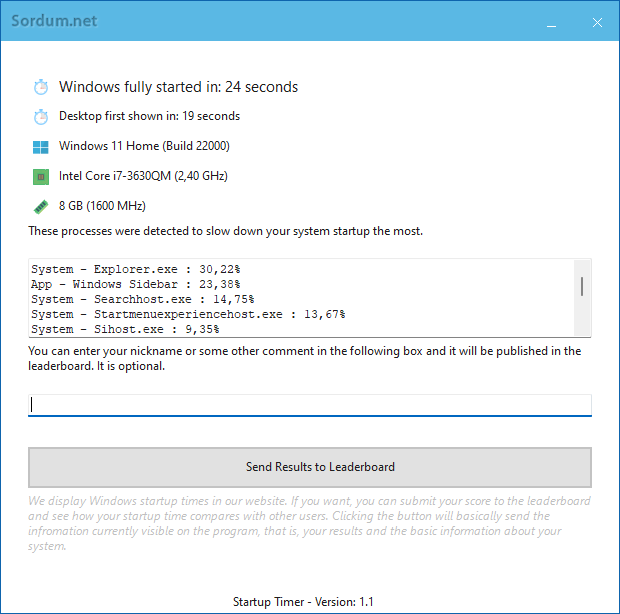
Task: Send Results to Leaderboard
Action: [310, 467]
